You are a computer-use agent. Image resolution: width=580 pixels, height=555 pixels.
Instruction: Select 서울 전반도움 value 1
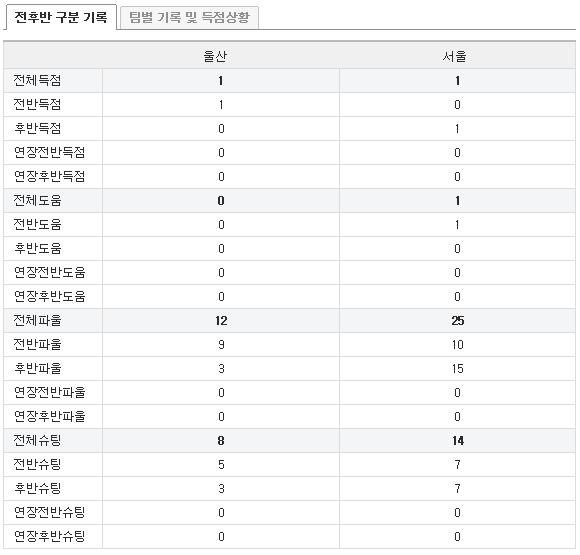pos(458,225)
